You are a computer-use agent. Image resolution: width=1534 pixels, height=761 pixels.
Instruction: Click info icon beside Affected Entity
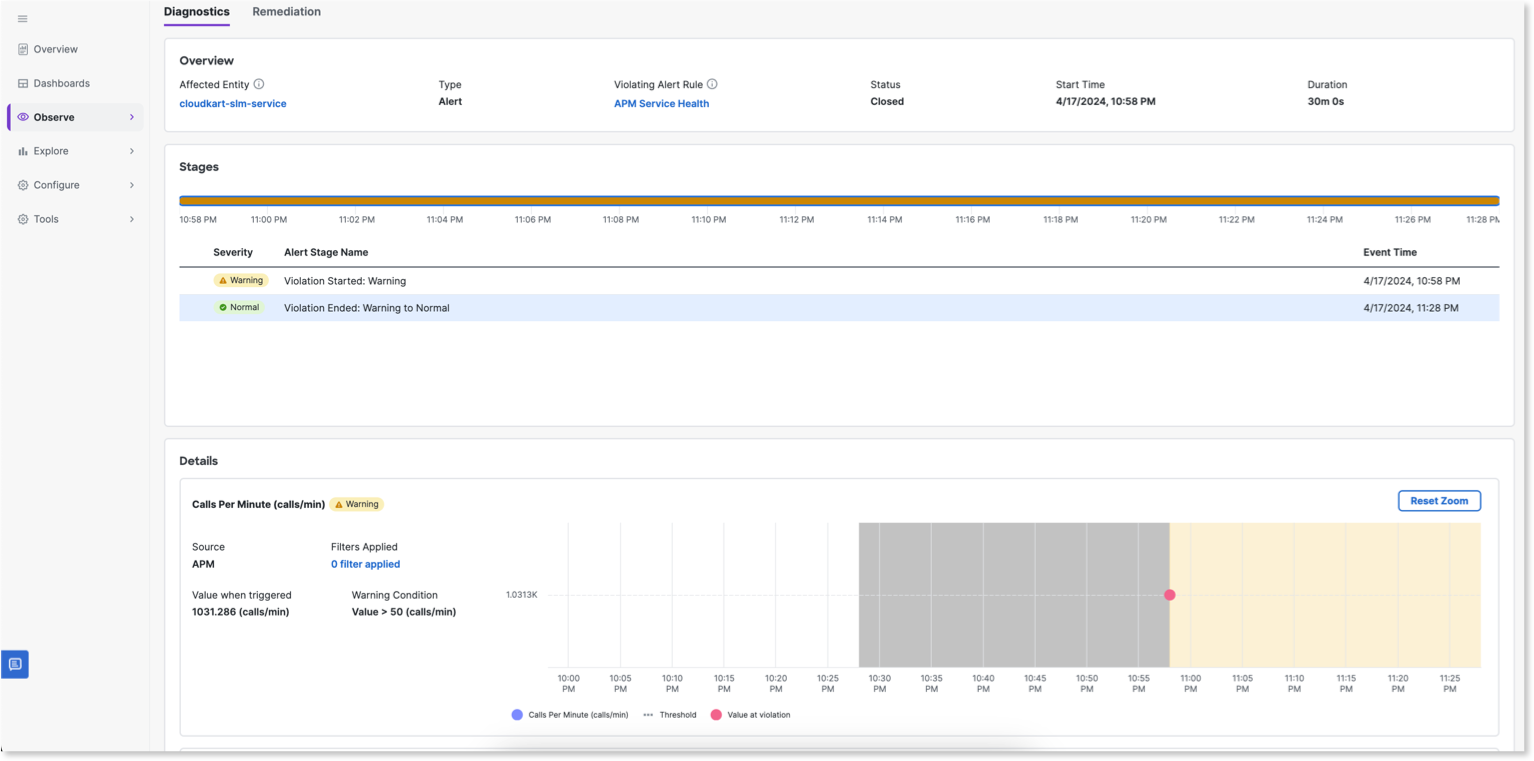point(259,84)
